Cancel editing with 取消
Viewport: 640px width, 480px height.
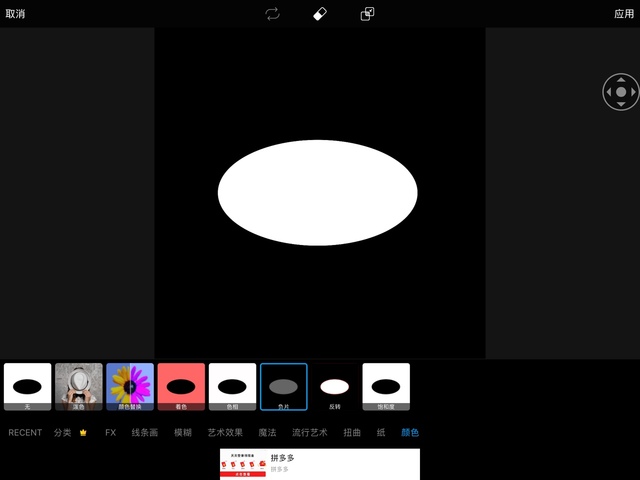pyautogui.click(x=15, y=14)
